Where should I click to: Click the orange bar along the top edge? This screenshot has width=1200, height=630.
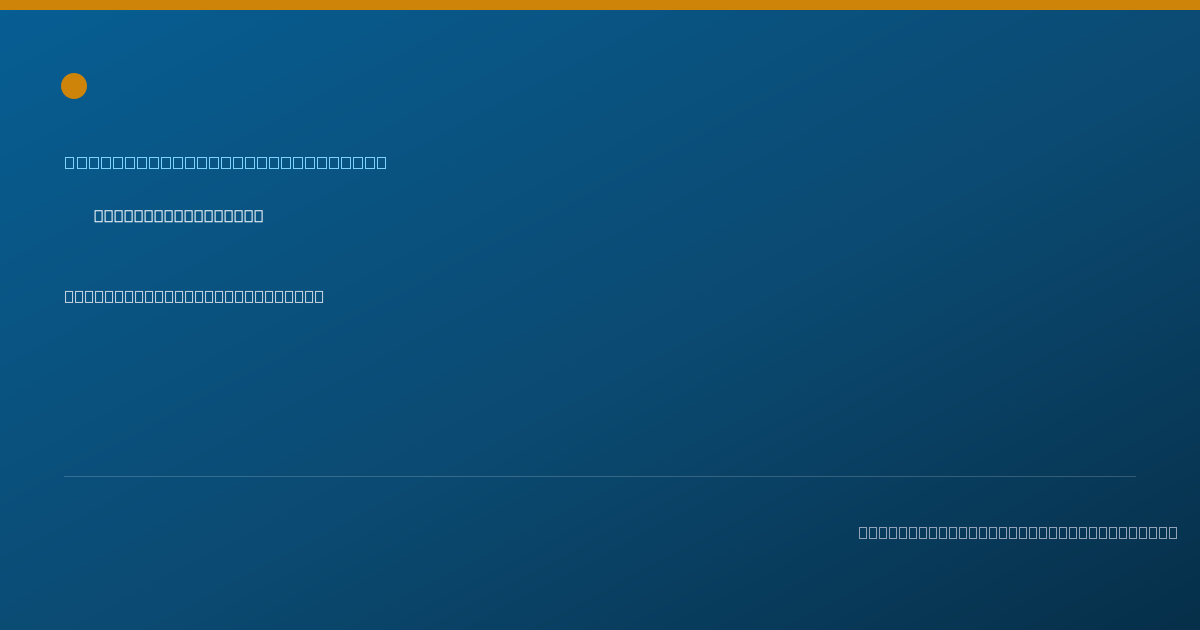(x=600, y=5)
